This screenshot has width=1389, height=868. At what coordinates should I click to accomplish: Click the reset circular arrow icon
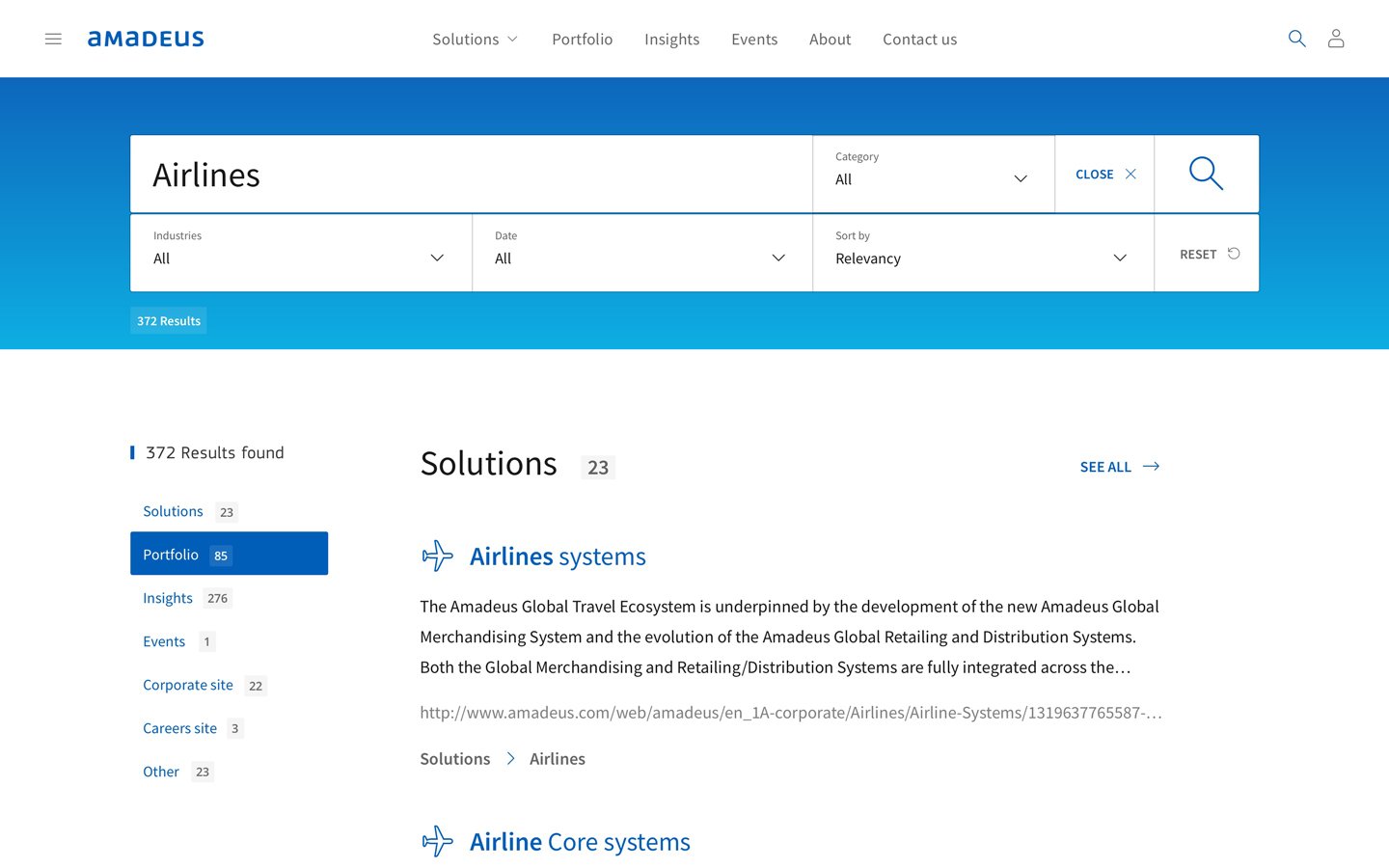pos(1234,254)
